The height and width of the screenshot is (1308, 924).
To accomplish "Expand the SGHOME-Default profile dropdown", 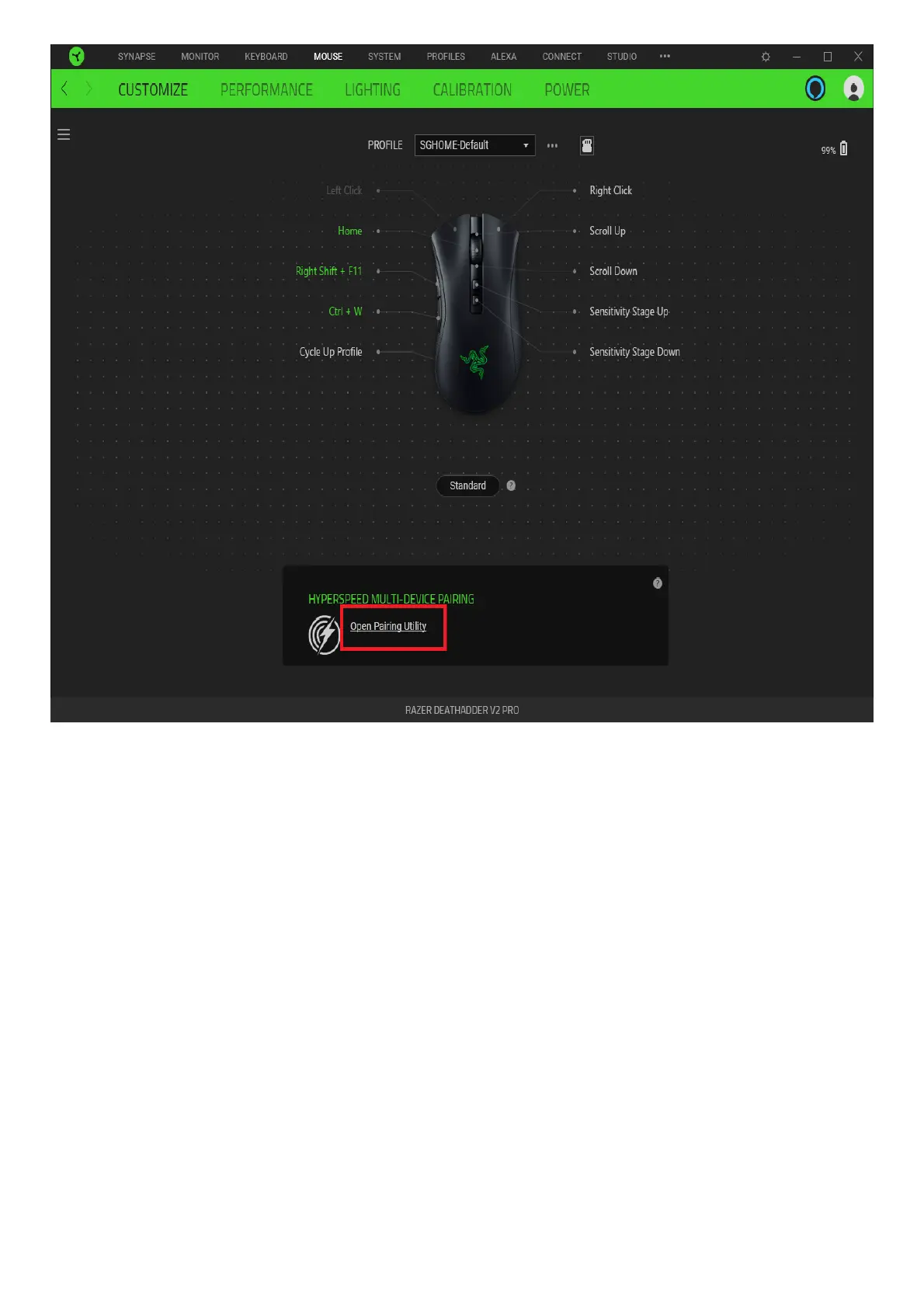I will [x=474, y=145].
